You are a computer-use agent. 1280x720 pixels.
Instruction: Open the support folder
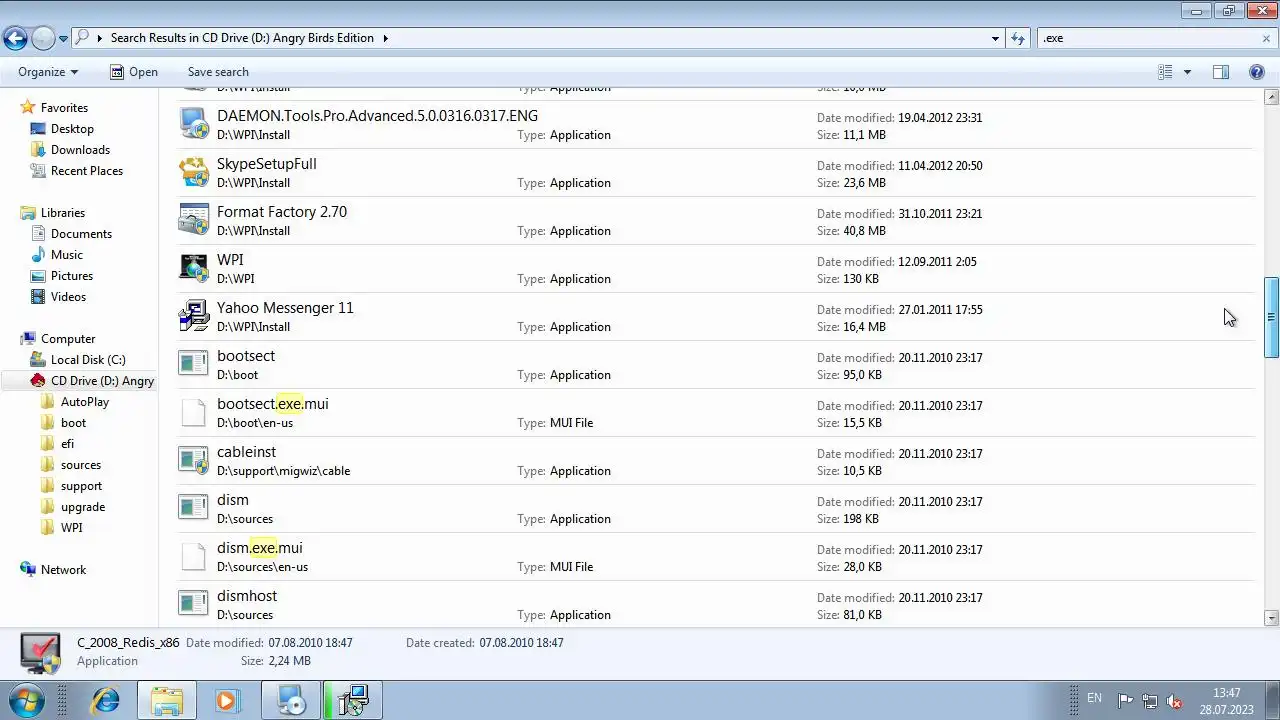click(81, 486)
